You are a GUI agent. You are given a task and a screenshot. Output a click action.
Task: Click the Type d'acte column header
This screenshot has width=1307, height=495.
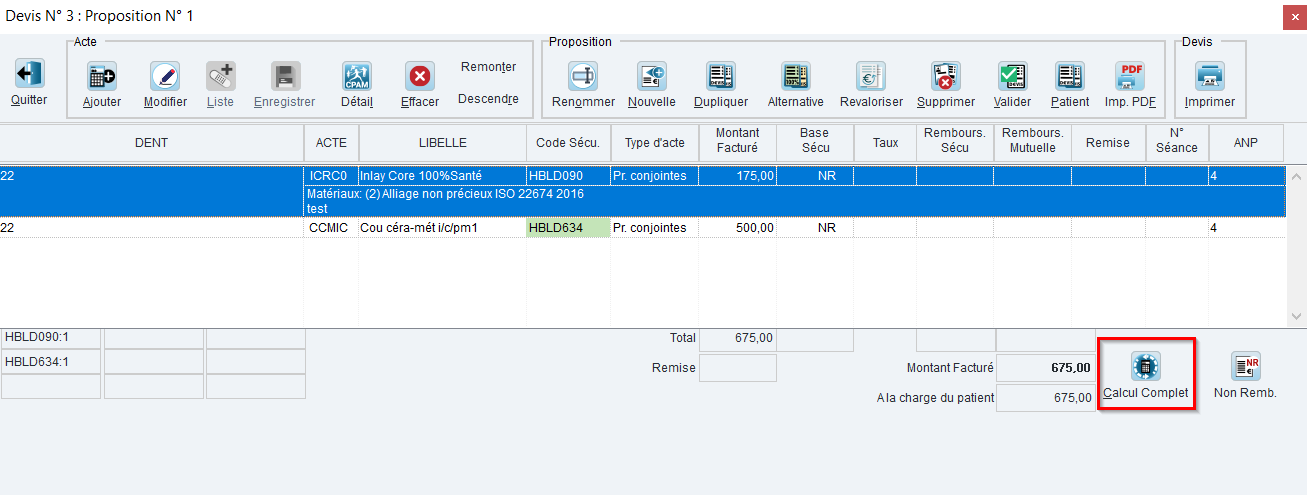(x=655, y=143)
